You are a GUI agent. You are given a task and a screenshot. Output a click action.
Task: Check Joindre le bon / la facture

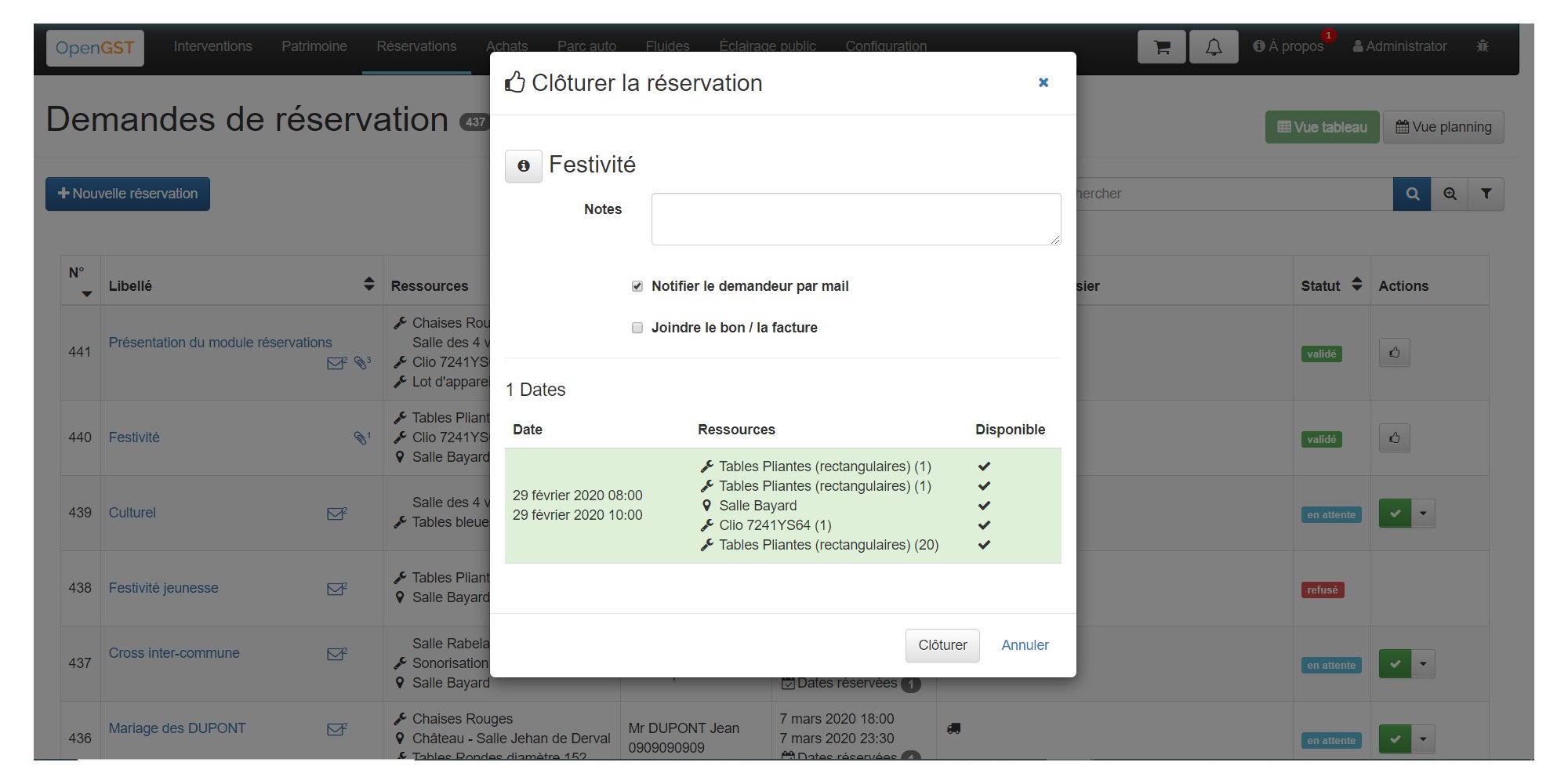coord(637,328)
